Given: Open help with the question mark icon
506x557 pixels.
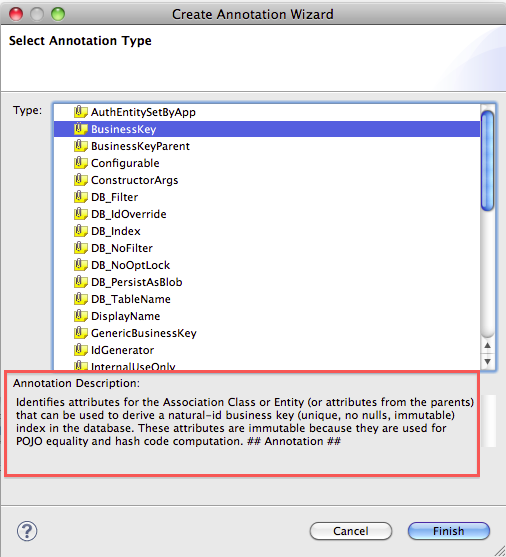Looking at the screenshot, I should (27, 531).
